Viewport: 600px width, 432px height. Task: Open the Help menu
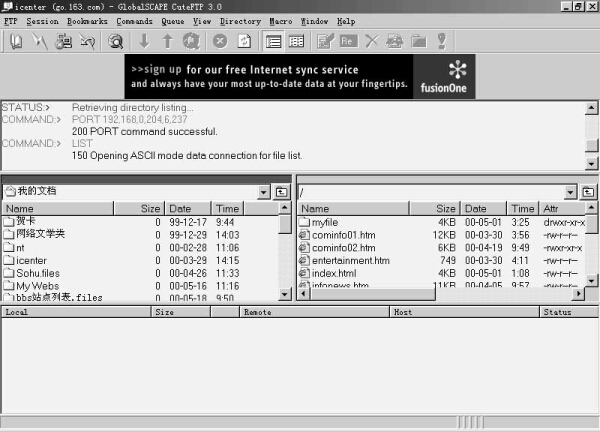pyautogui.click(x=346, y=21)
